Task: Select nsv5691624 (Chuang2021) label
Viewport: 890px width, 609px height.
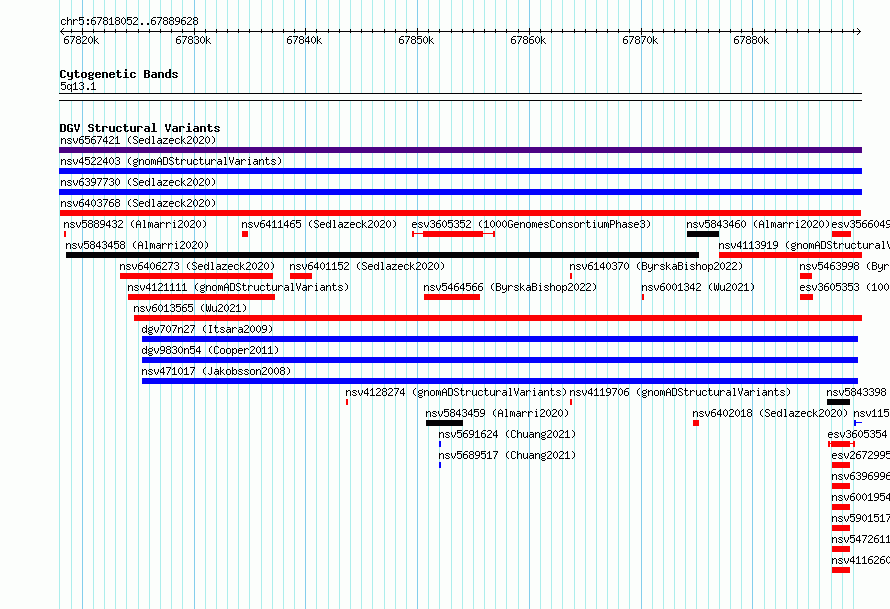Action: pos(507,434)
